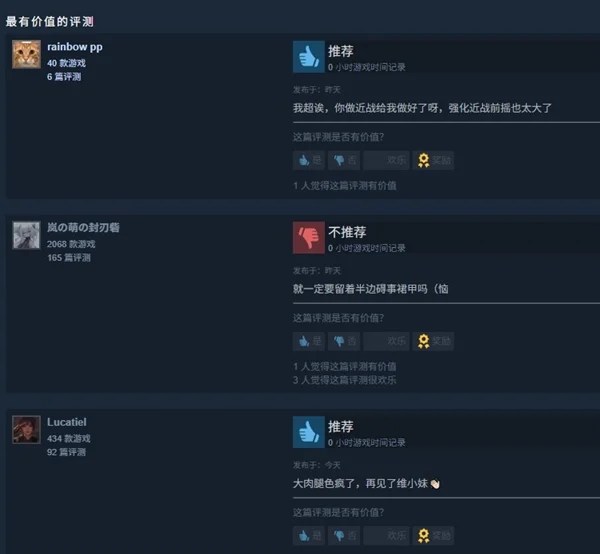Image resolution: width=600 pixels, height=554 pixels.
Task: Open the rainbow pp username link
Action: (x=75, y=47)
